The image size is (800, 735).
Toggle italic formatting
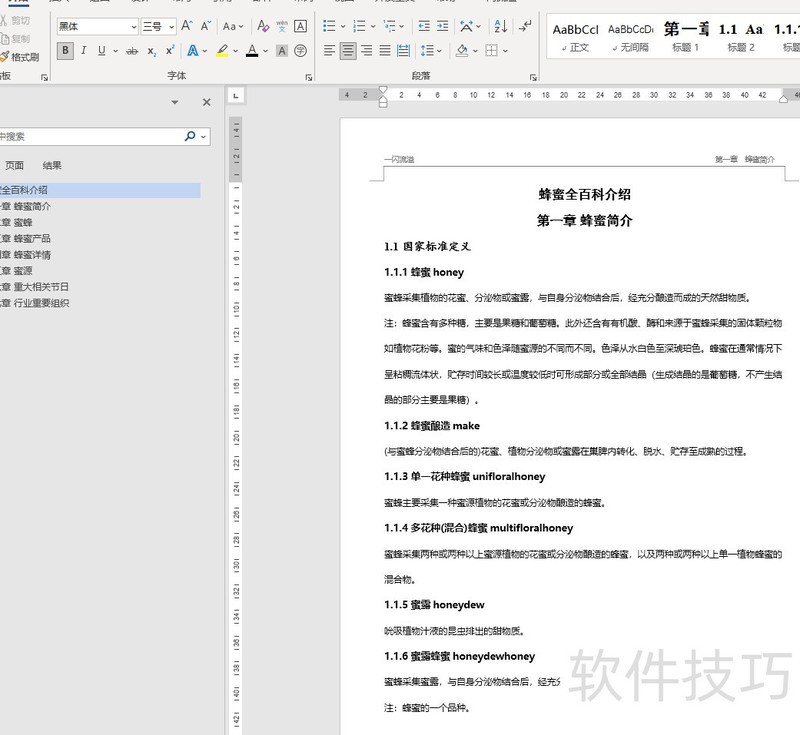[x=84, y=50]
